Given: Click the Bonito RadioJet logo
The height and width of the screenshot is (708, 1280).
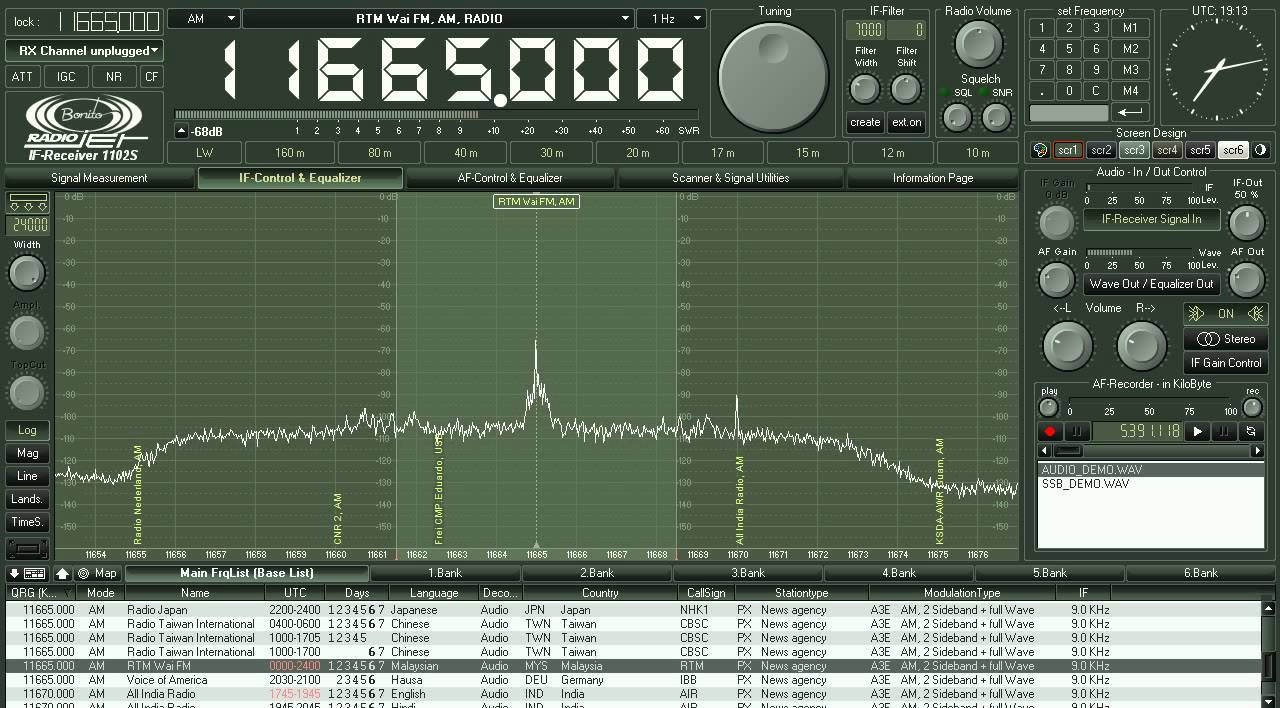Looking at the screenshot, I should 85,127.
